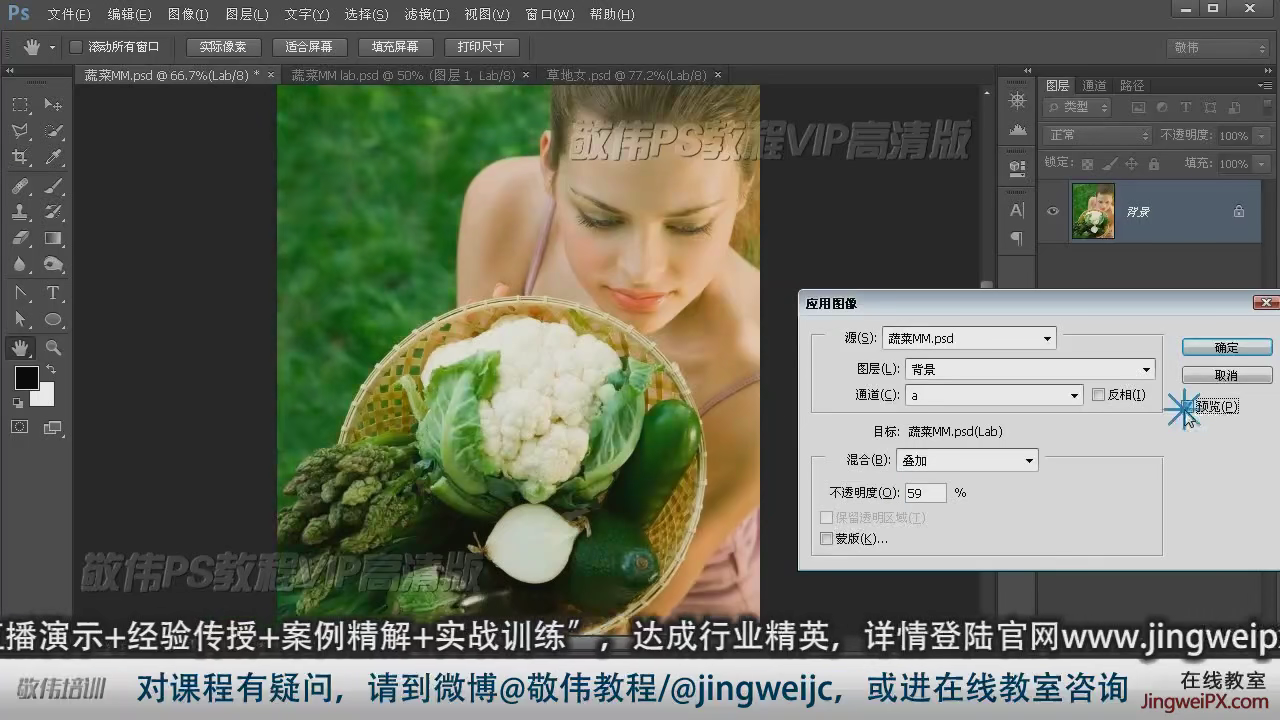Select the Zoom tool

[x=53, y=348]
